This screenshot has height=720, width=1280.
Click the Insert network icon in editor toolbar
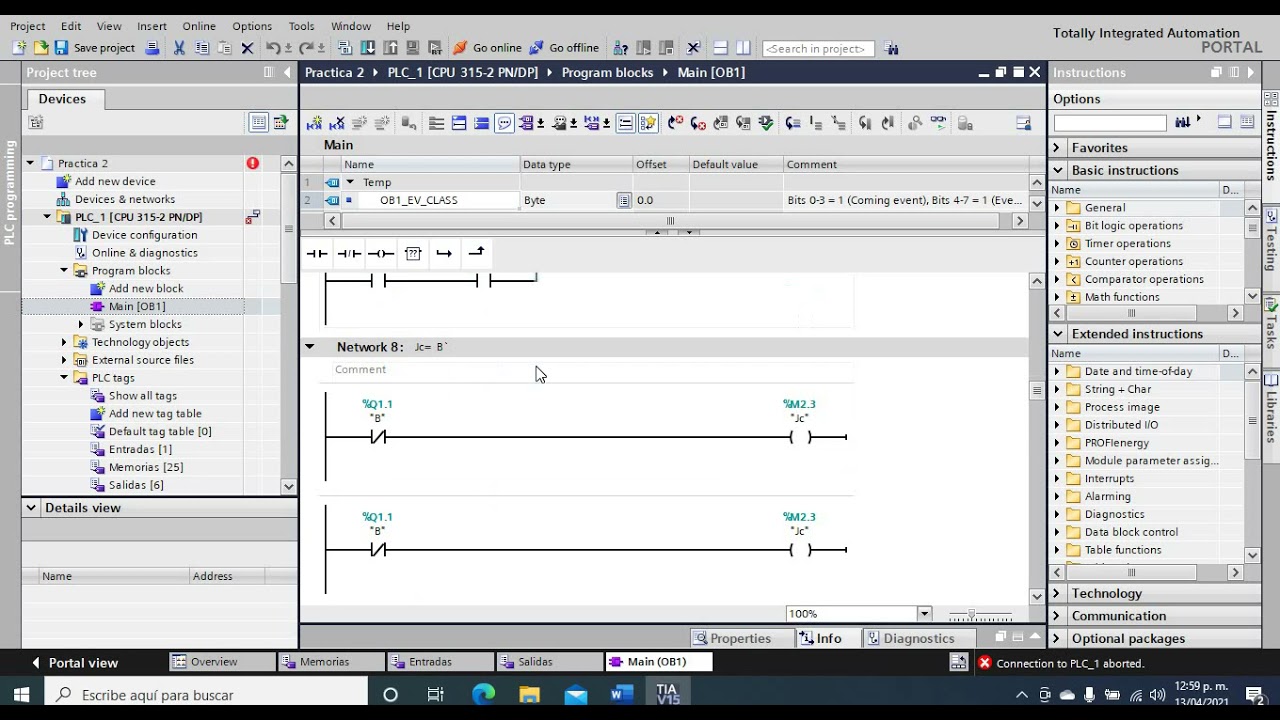coord(314,123)
